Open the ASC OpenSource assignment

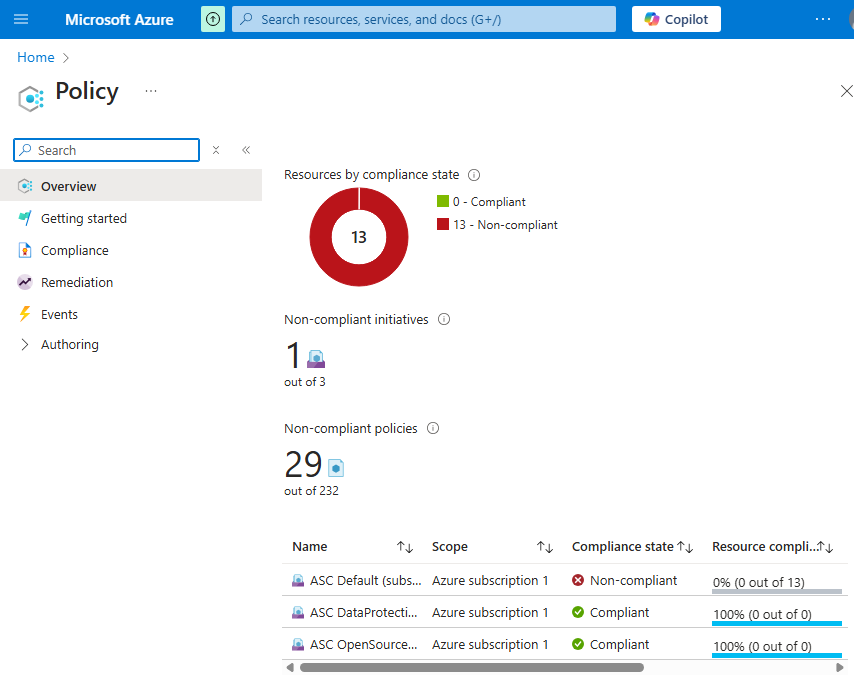click(363, 644)
